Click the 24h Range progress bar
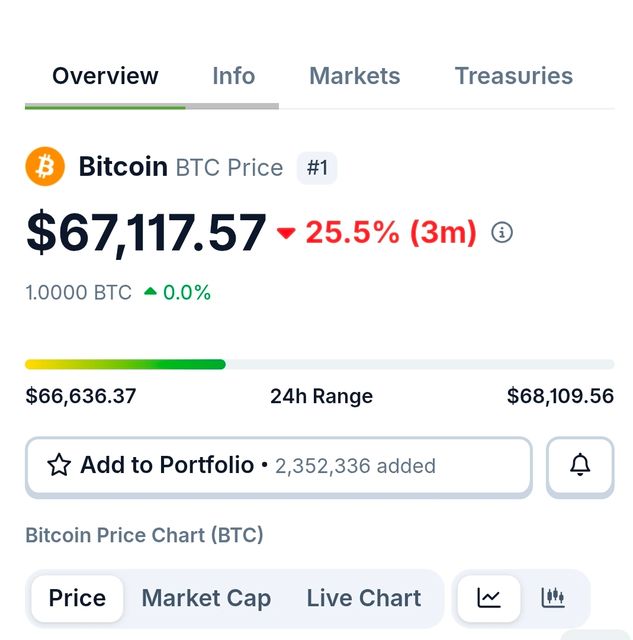Viewport: 633px width, 640px height. click(x=319, y=365)
